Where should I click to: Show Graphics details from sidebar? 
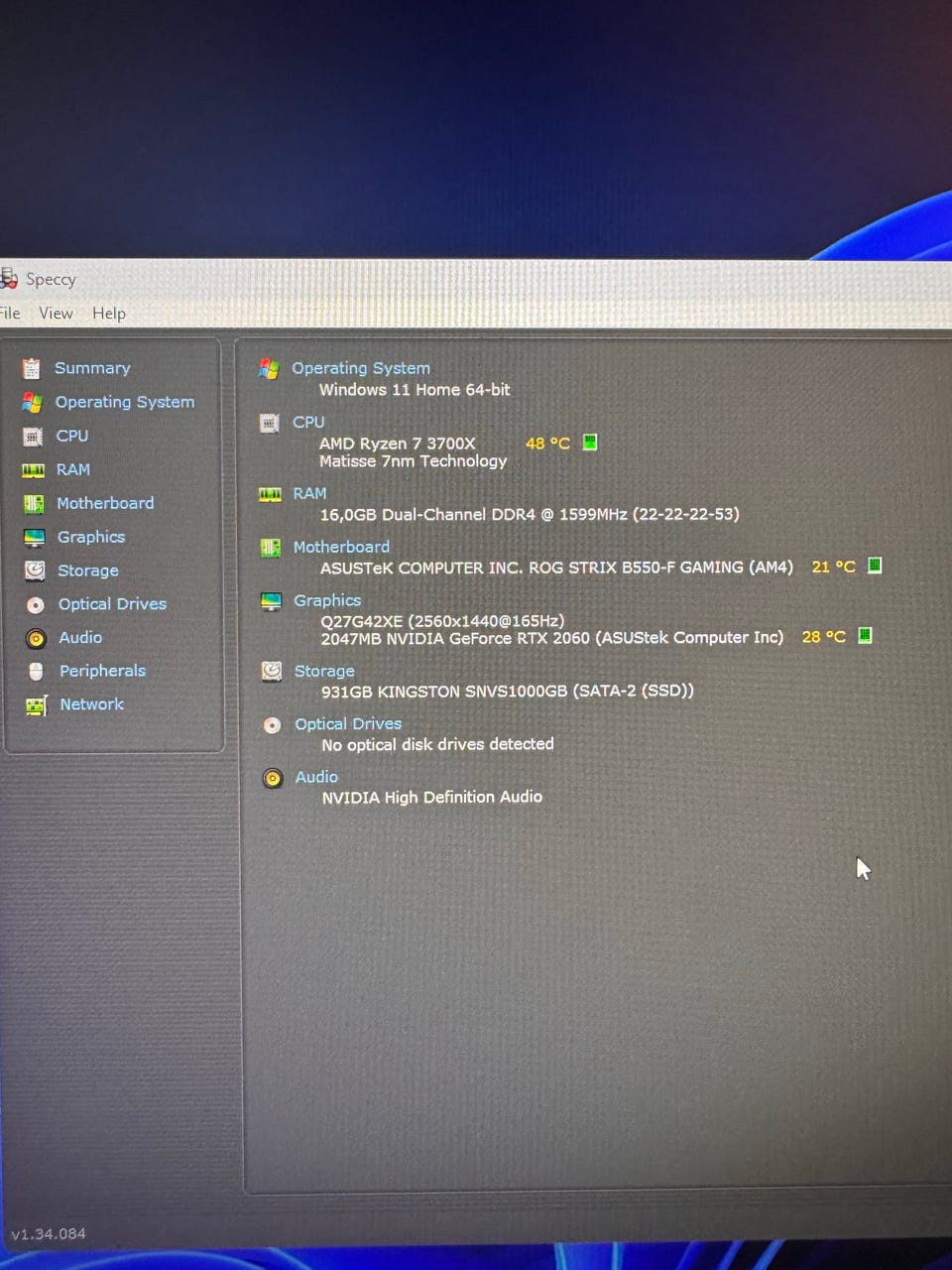(x=91, y=537)
